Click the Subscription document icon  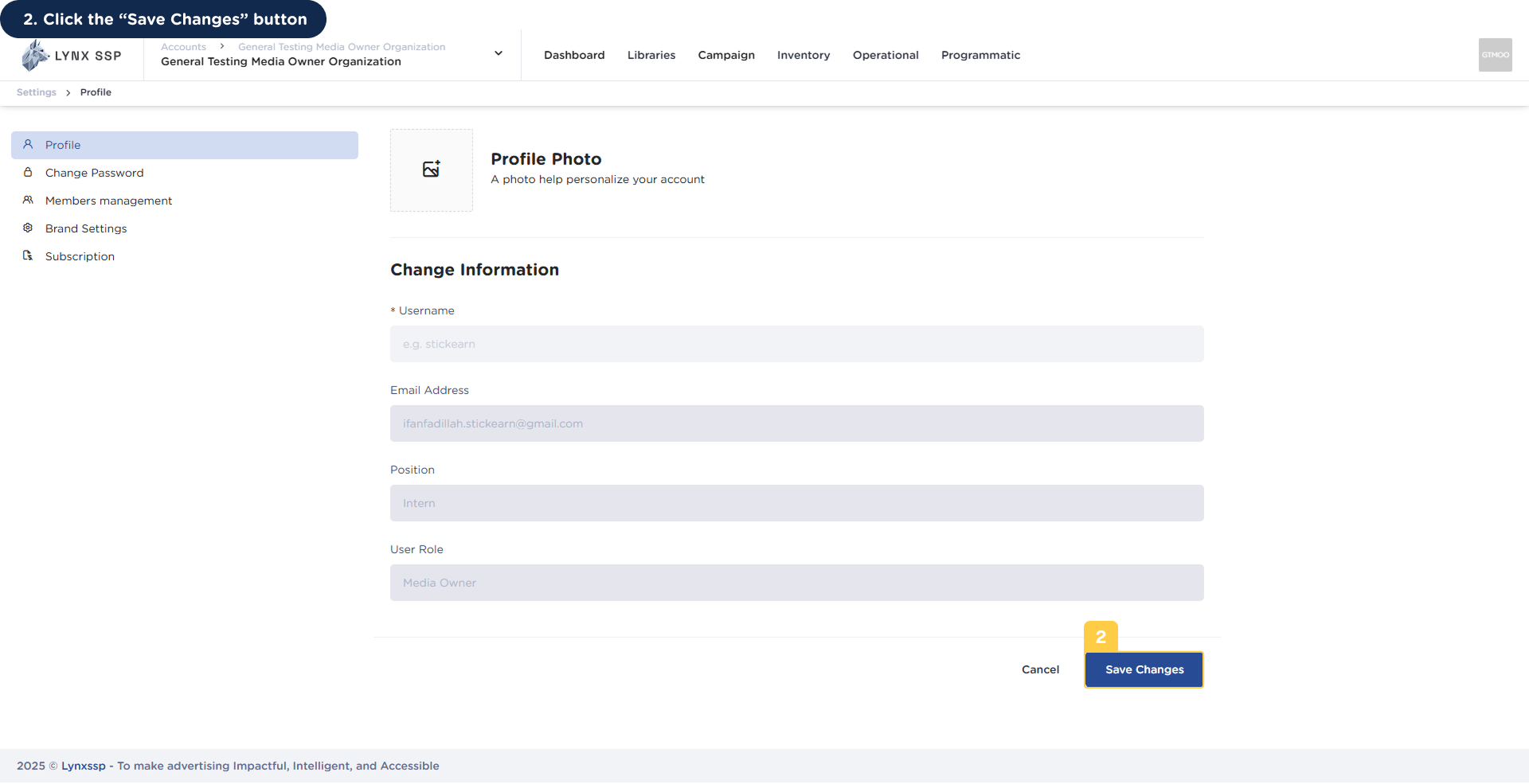click(28, 256)
